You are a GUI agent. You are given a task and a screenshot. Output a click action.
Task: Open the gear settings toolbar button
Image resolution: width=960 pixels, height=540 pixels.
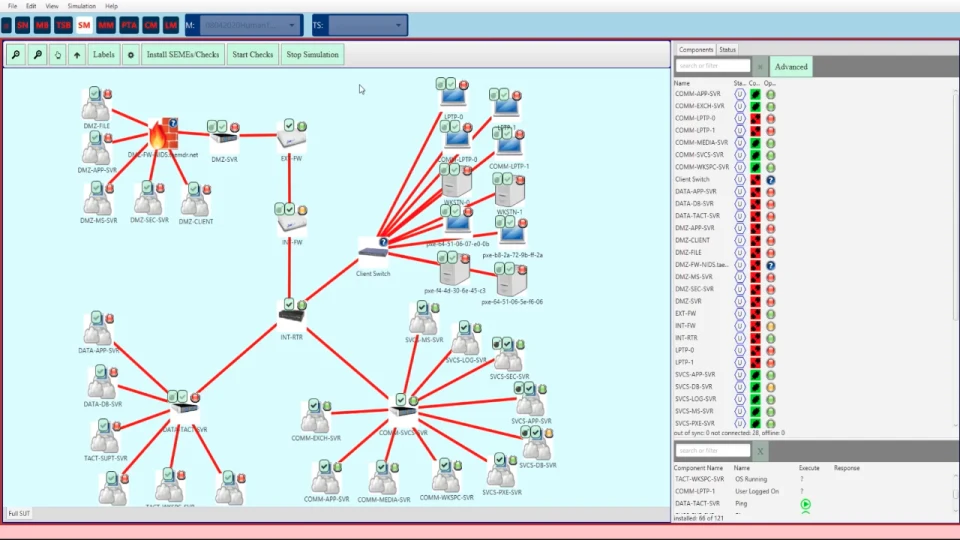pos(130,54)
